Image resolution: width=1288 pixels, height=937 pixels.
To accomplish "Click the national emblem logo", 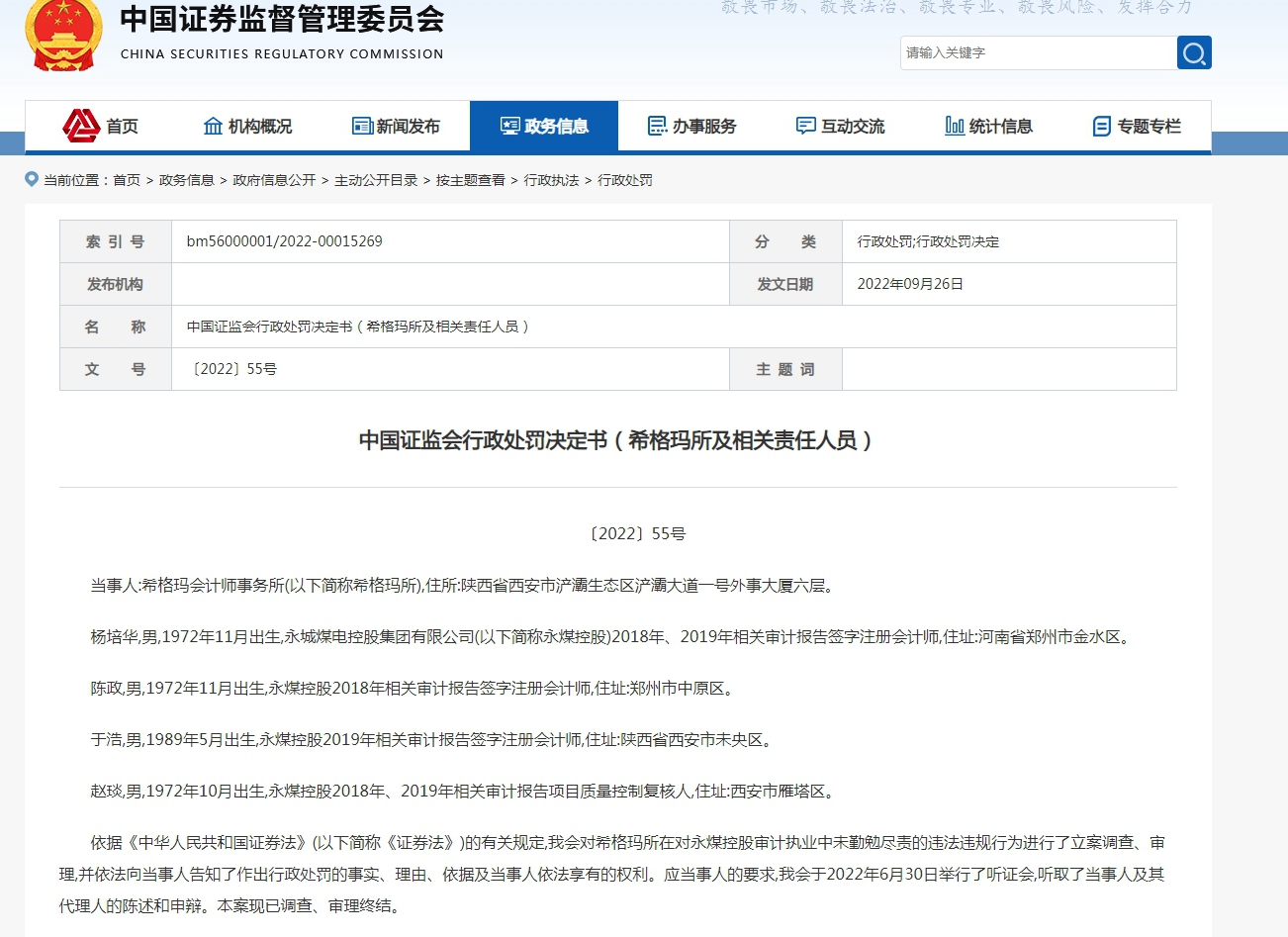I will 63,35.
